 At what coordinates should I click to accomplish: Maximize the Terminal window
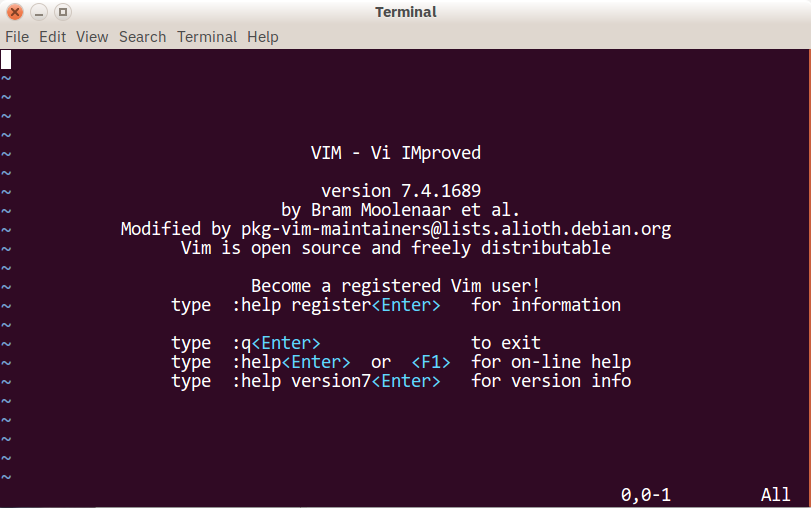62,12
